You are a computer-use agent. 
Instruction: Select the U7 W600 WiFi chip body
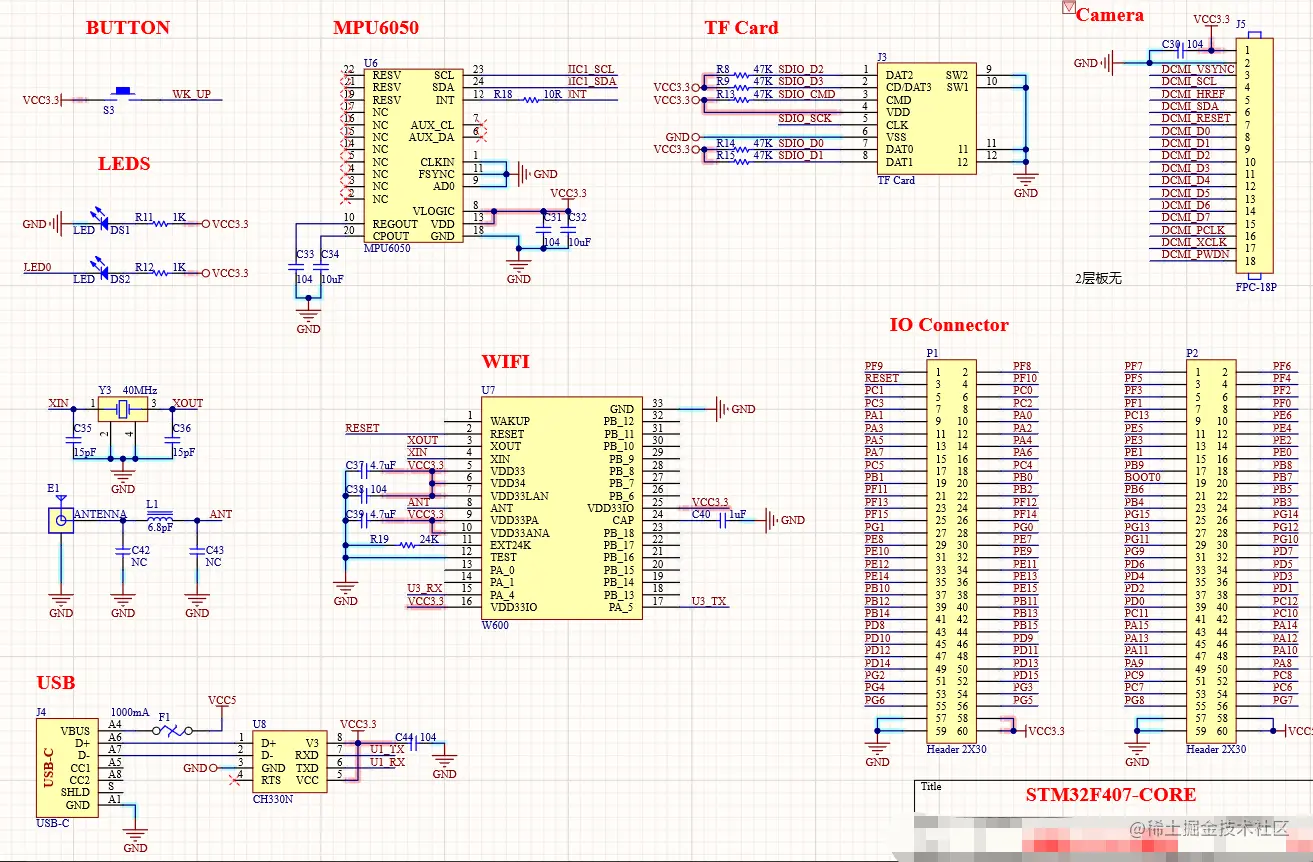click(x=562, y=508)
